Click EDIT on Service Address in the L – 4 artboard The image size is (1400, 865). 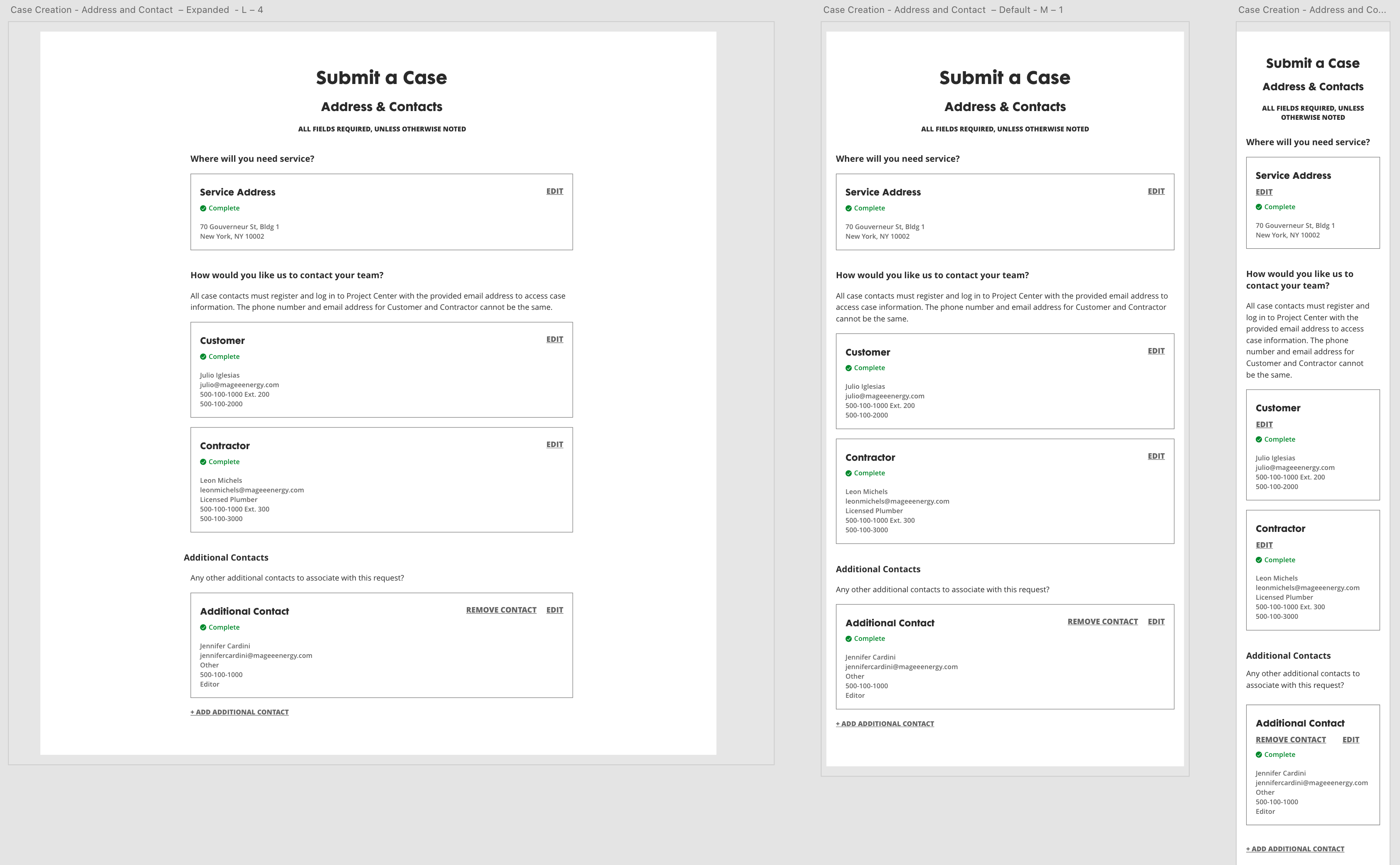(555, 191)
